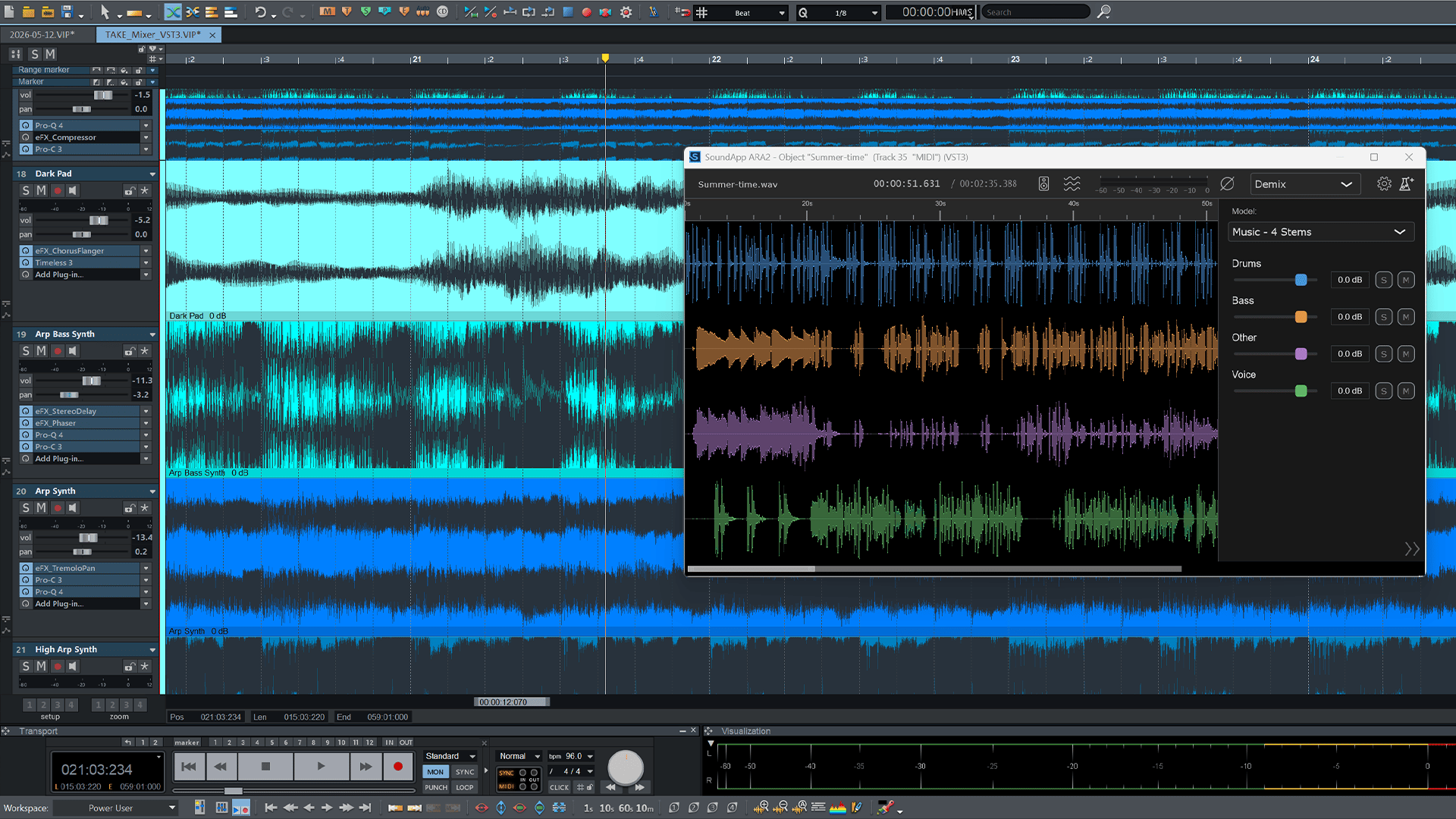Click the Undo arrow in the top toolbar
The height and width of the screenshot is (819, 1456).
[x=260, y=12]
